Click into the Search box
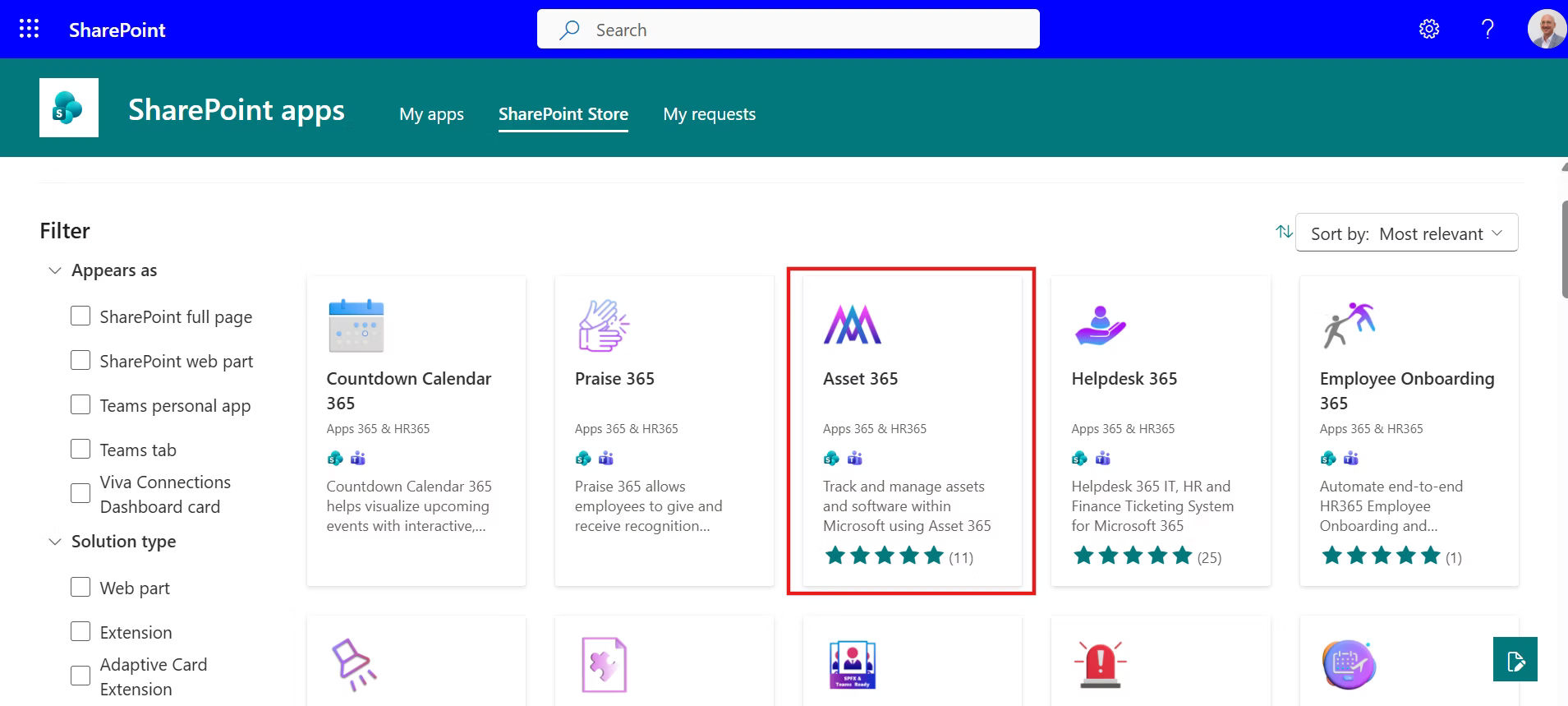The image size is (1568, 706). [x=789, y=30]
